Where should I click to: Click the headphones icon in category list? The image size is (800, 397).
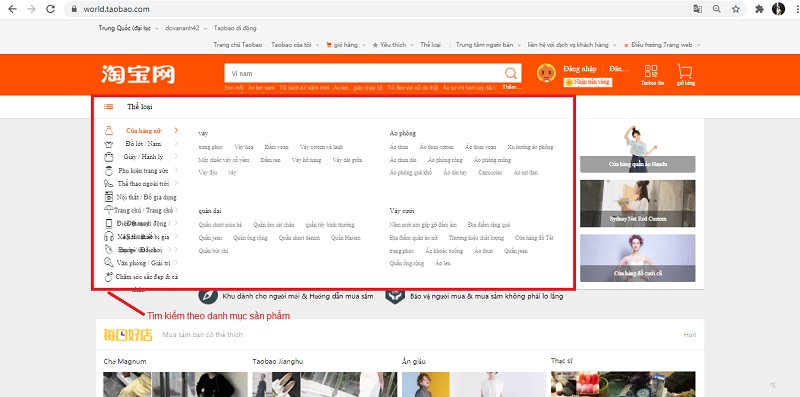pos(109,236)
